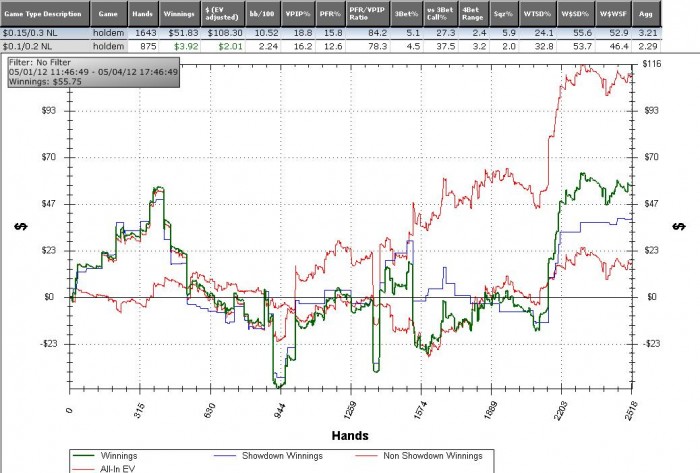The width and height of the screenshot is (700, 473).
Task: Click the 84.2 PFR/VPIP ratio value
Action: click(378, 33)
